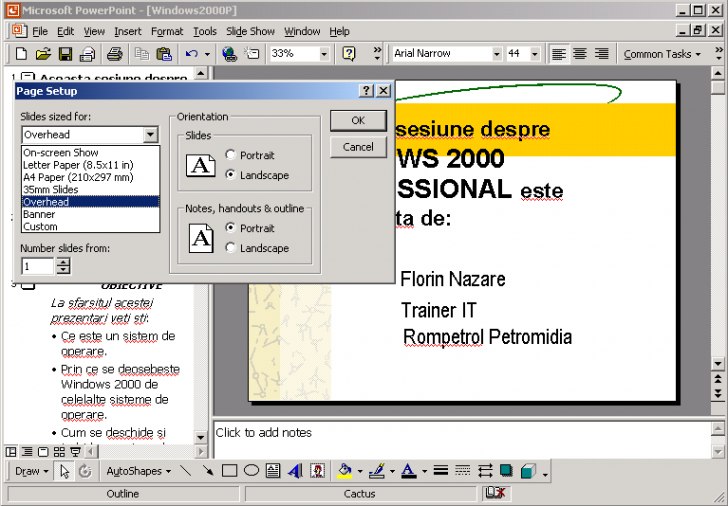This screenshot has width=728, height=506.
Task: Choose Banner from the size list
Action: tap(91, 214)
